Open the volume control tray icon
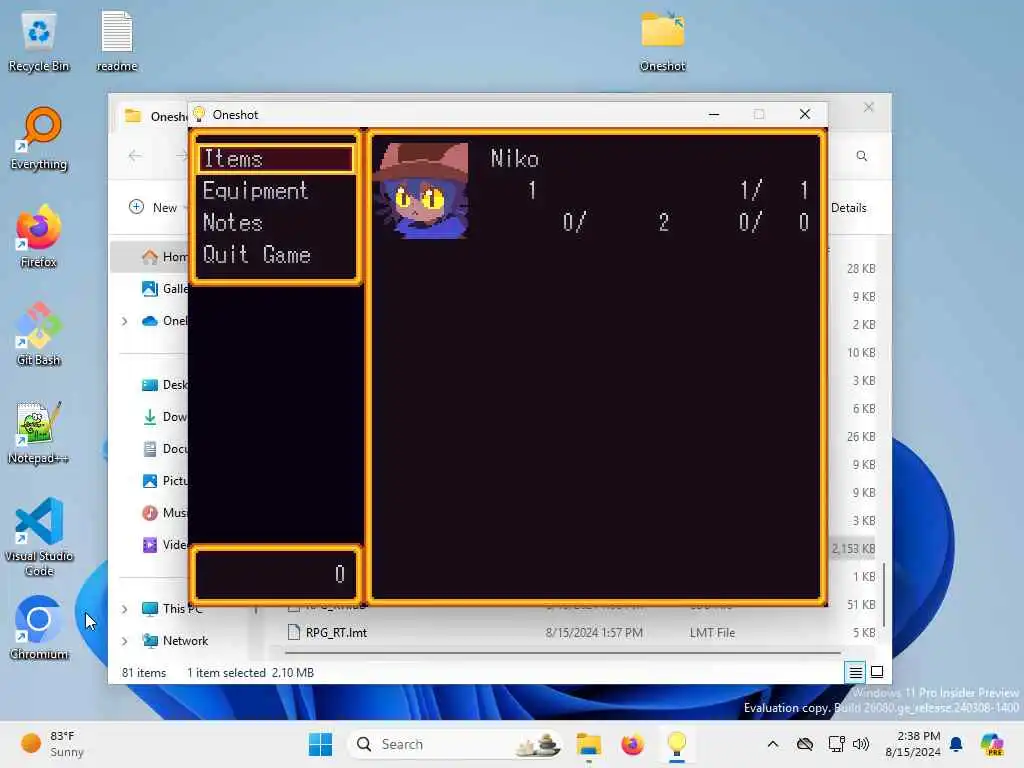 pyautogui.click(x=861, y=744)
